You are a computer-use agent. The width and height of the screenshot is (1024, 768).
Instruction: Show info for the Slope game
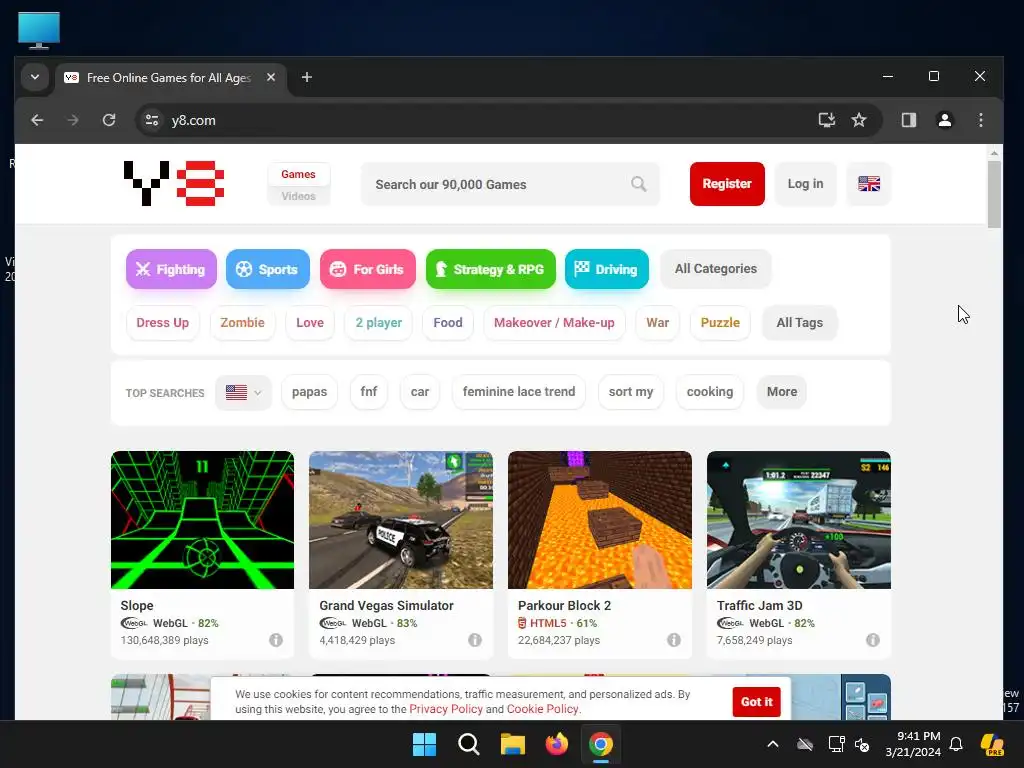click(276, 640)
